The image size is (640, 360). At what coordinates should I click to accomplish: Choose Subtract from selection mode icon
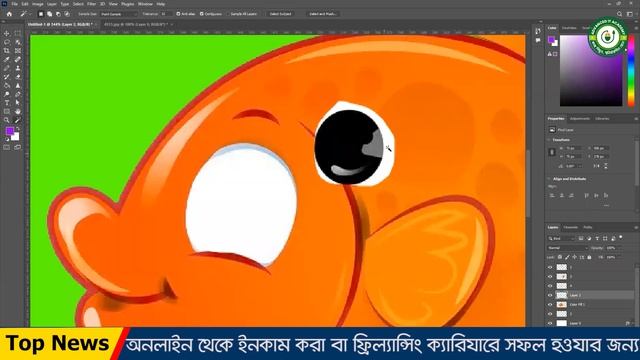58,14
